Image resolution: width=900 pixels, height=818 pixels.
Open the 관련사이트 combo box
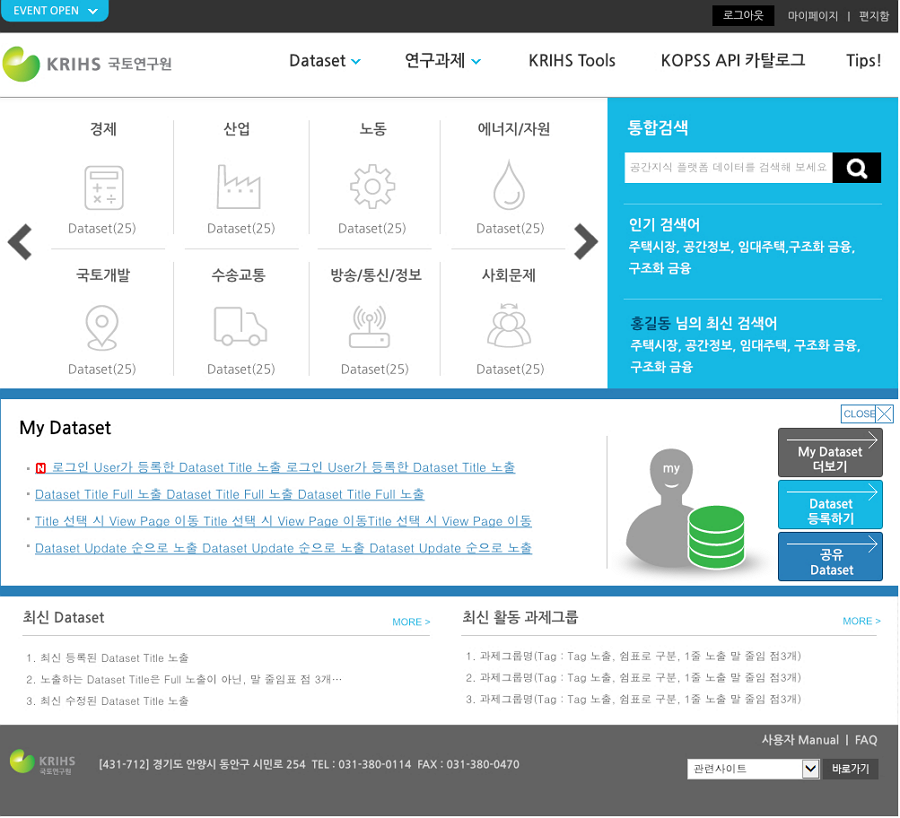[x=754, y=769]
